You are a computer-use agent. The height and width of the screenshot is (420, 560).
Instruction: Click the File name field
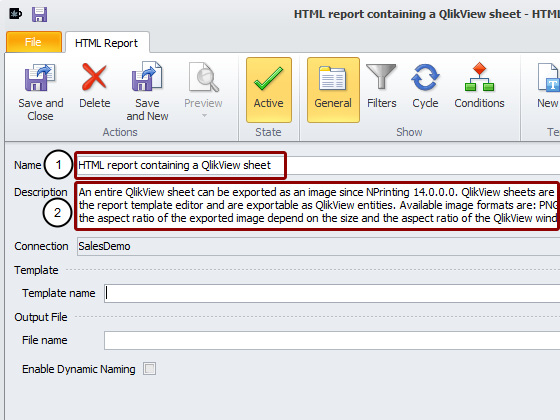coord(332,340)
